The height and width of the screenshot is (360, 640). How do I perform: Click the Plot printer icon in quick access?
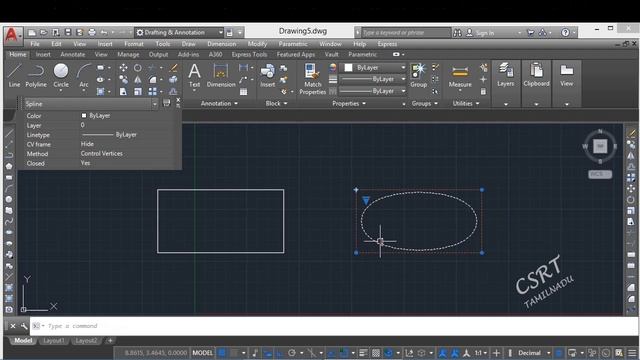92,33
